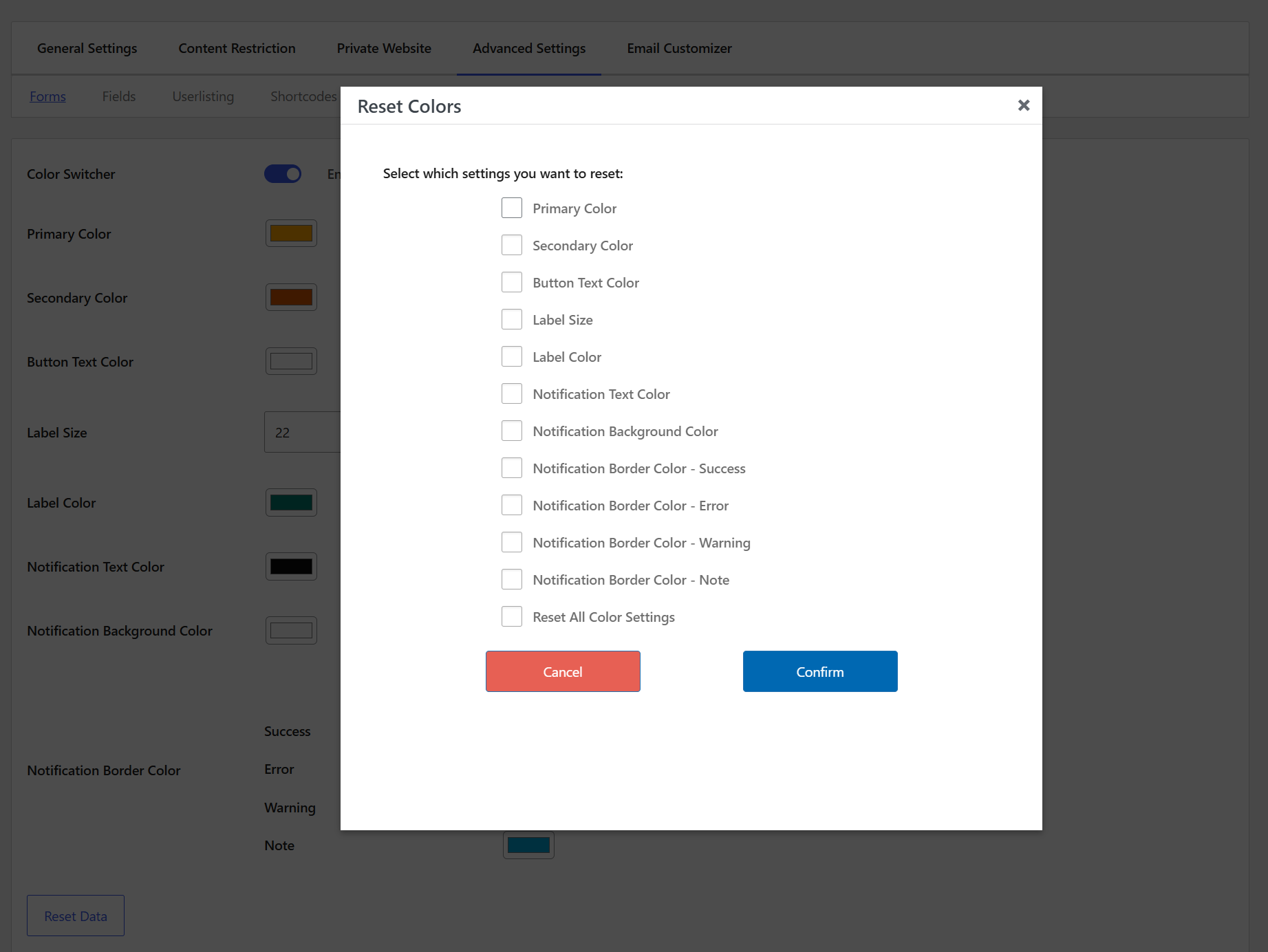Enable the Label Color checkbox
The image size is (1268, 952).
click(x=512, y=356)
